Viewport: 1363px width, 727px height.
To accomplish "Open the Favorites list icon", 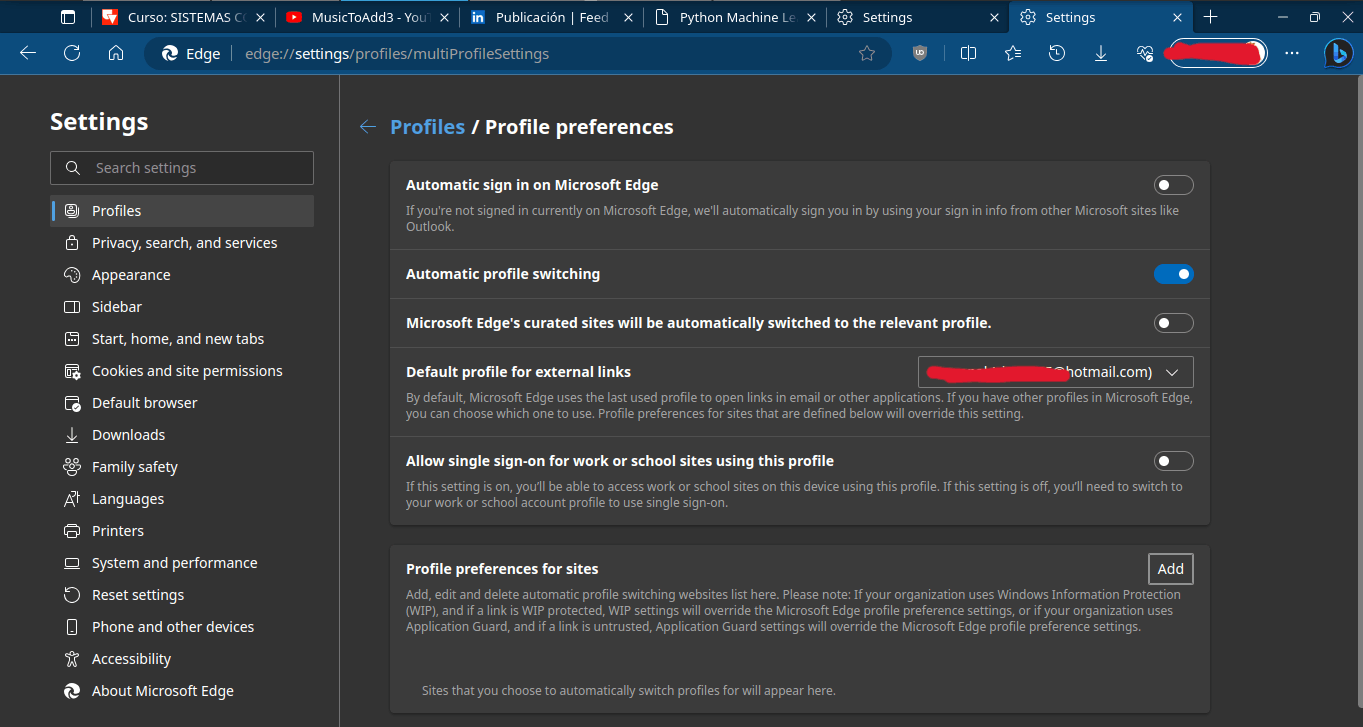I will [1013, 54].
